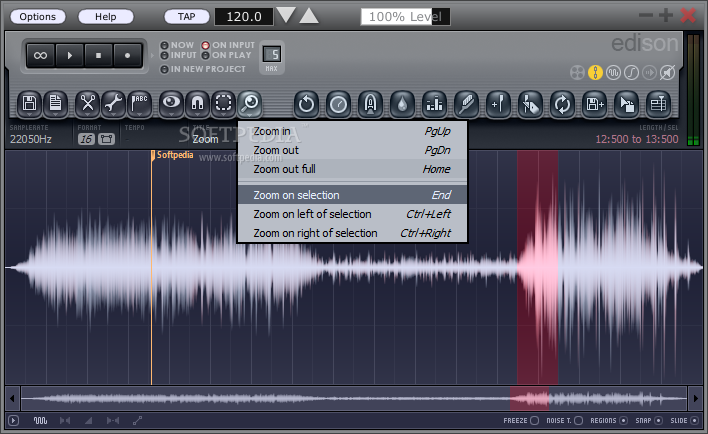The image size is (708, 434).
Task: Choose Zoom out from the menu
Action: coord(352,150)
